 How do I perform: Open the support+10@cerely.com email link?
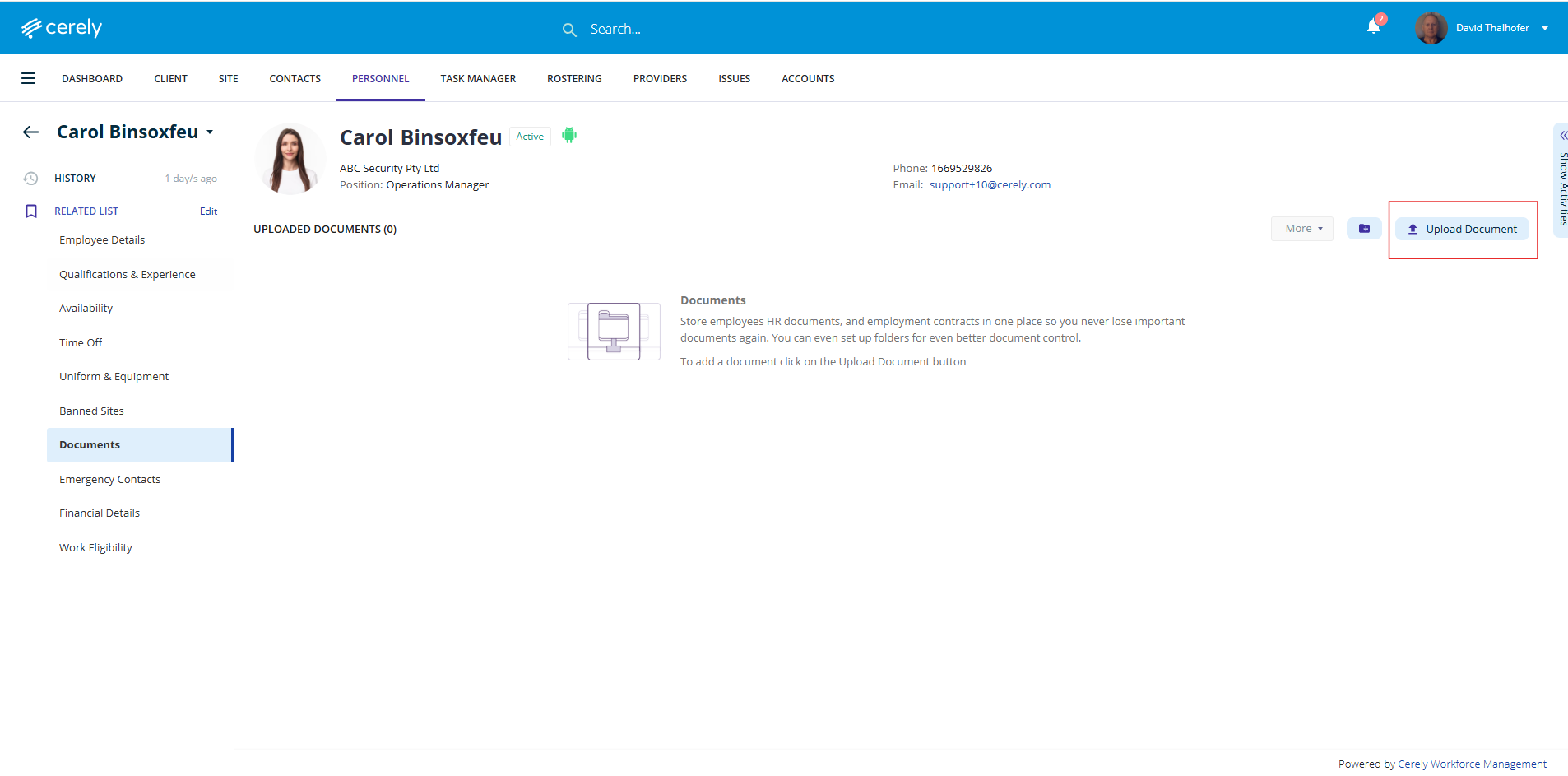990,185
